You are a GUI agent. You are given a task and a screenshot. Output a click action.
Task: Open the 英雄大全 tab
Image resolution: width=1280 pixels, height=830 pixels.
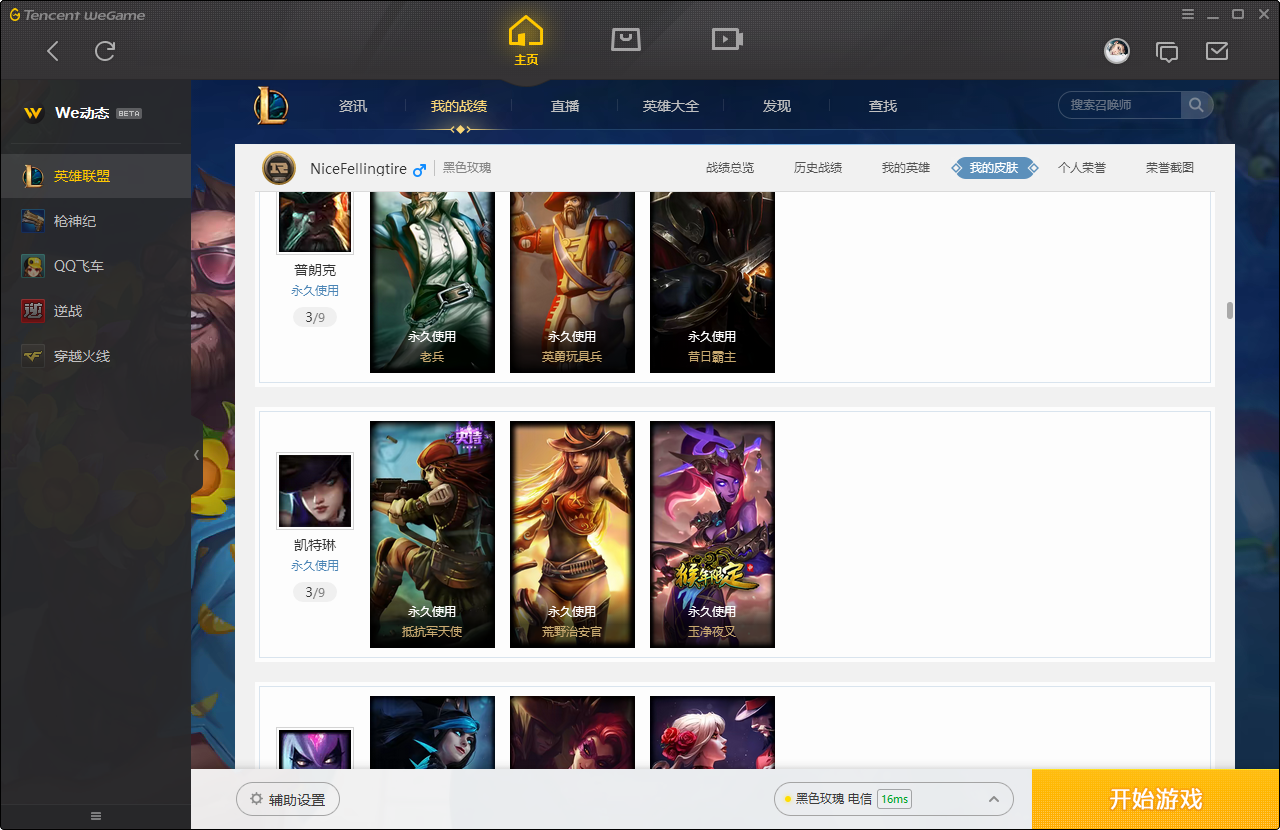(671, 106)
